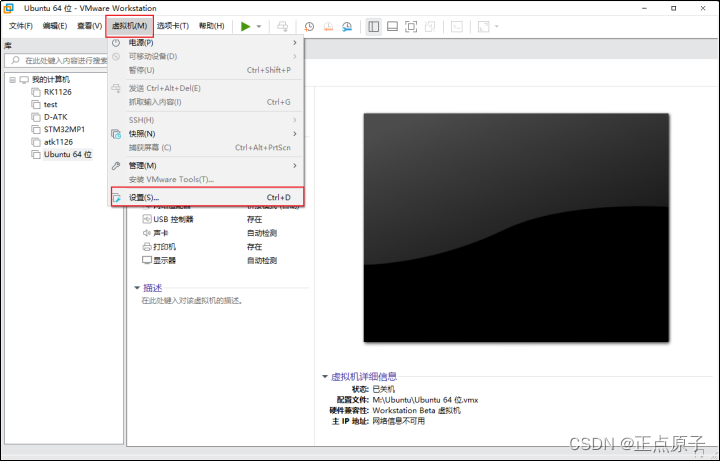Image resolution: width=721 pixels, height=462 pixels.
Task: Open the power options dropdown arrow
Action: pyautogui.click(x=259, y=27)
